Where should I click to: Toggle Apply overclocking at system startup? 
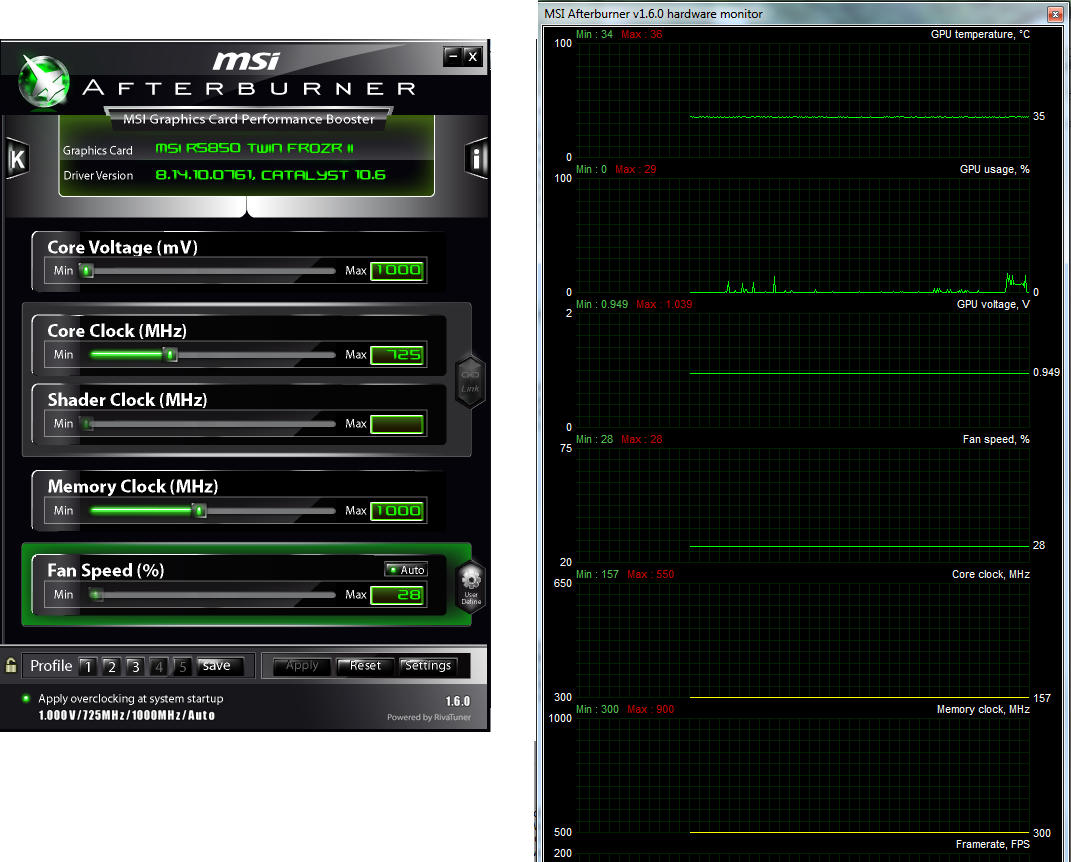pyautogui.click(x=26, y=698)
